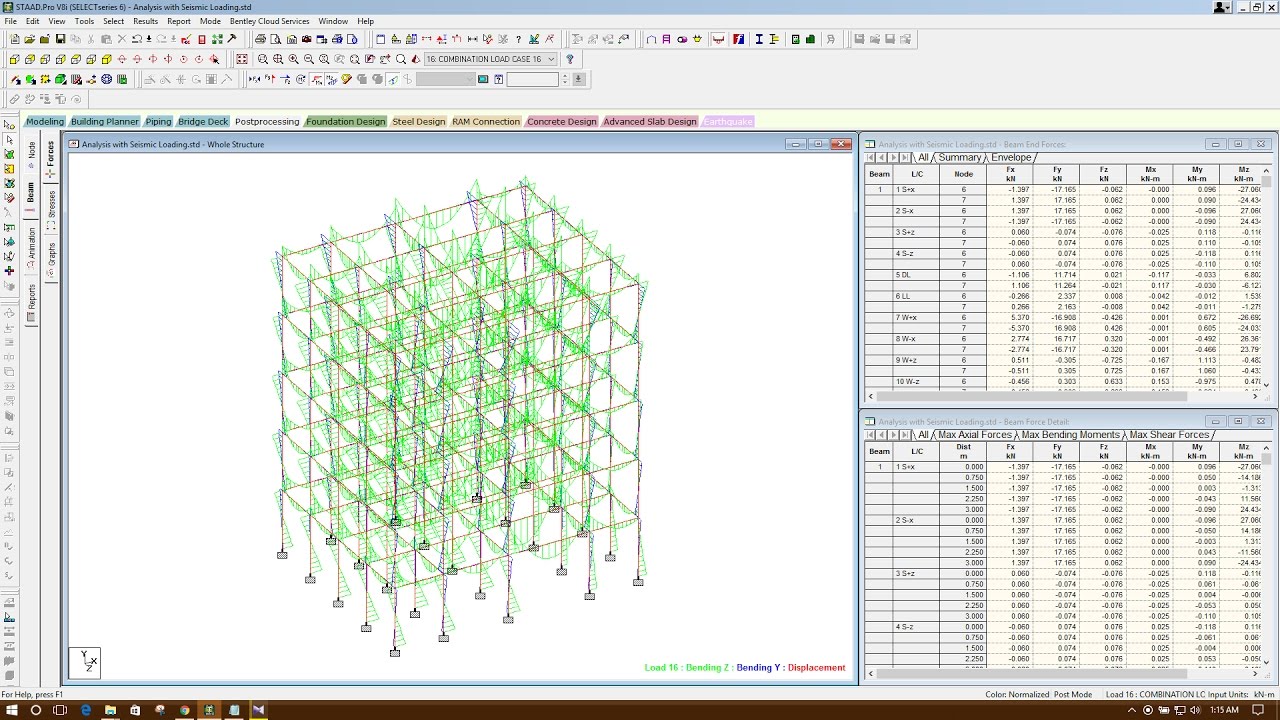
Task: Click the Windows Start button
Action: pos(12,710)
